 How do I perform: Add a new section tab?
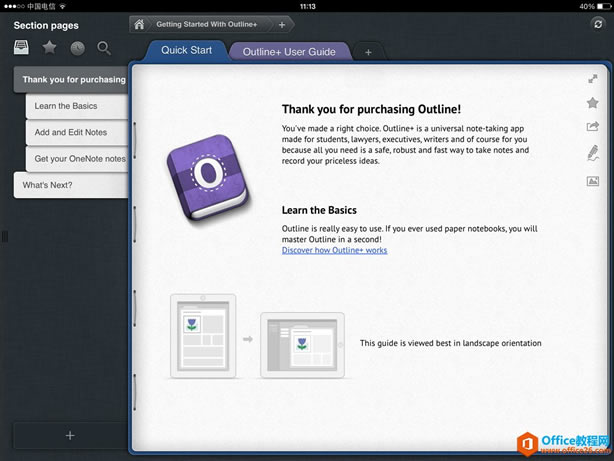(368, 52)
